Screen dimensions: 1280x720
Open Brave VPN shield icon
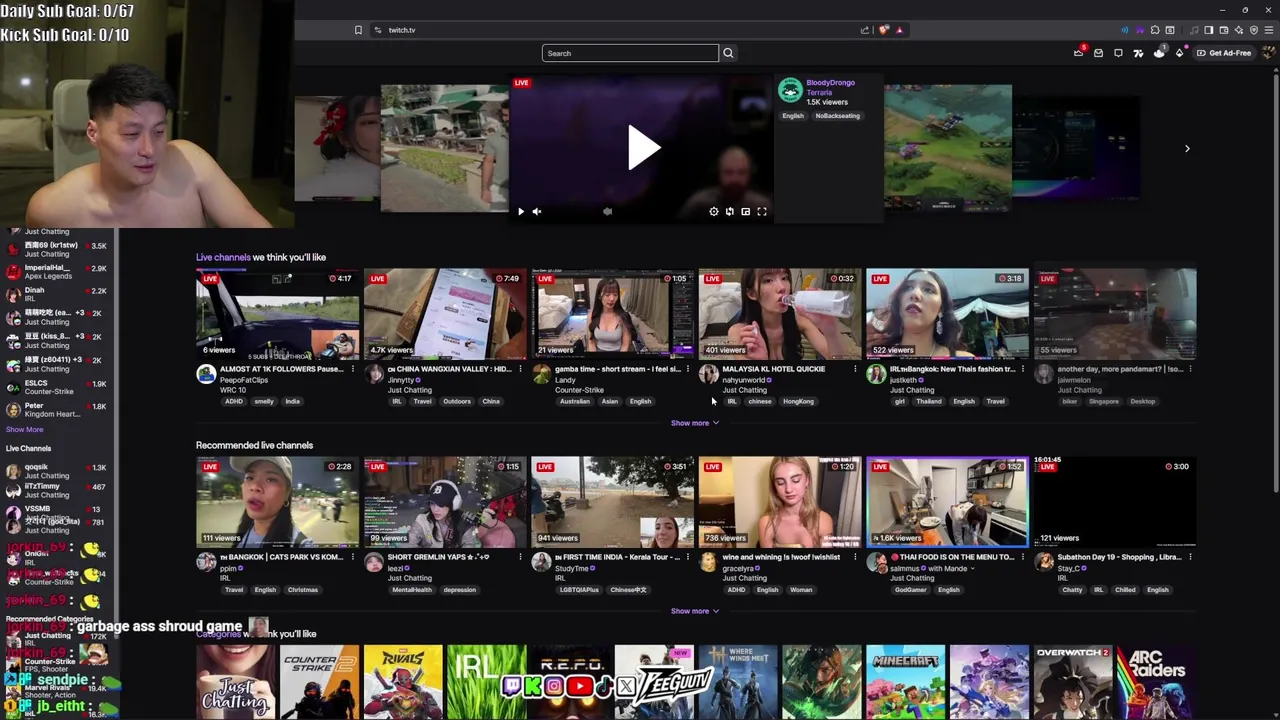point(1254,30)
